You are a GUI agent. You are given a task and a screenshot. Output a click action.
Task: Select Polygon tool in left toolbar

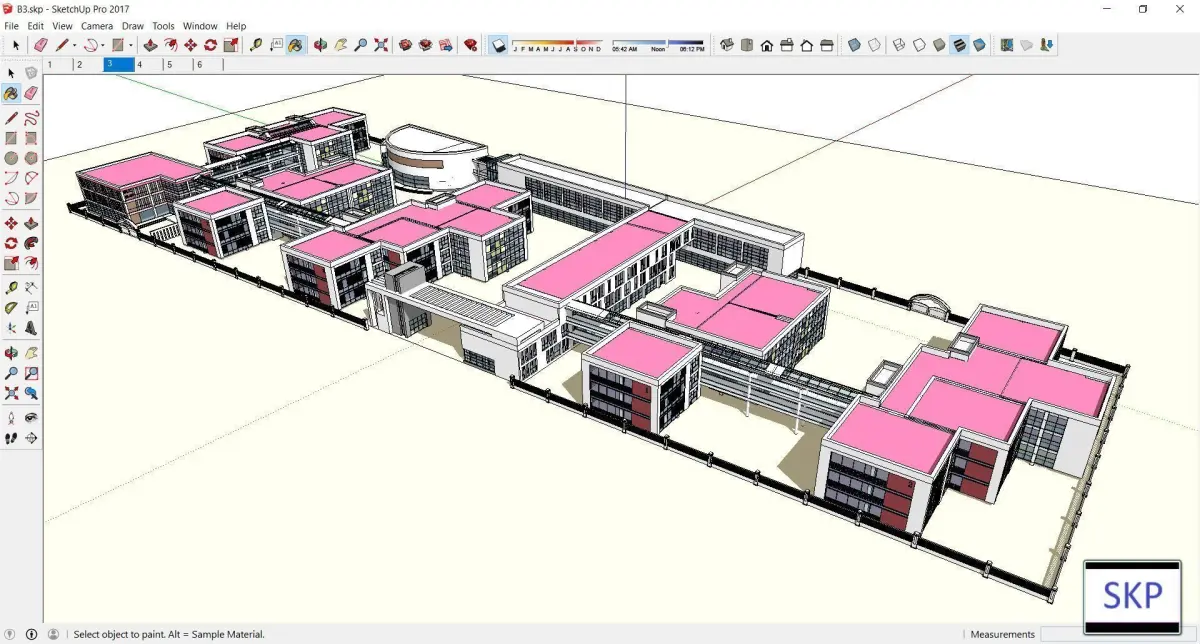(x=31, y=158)
